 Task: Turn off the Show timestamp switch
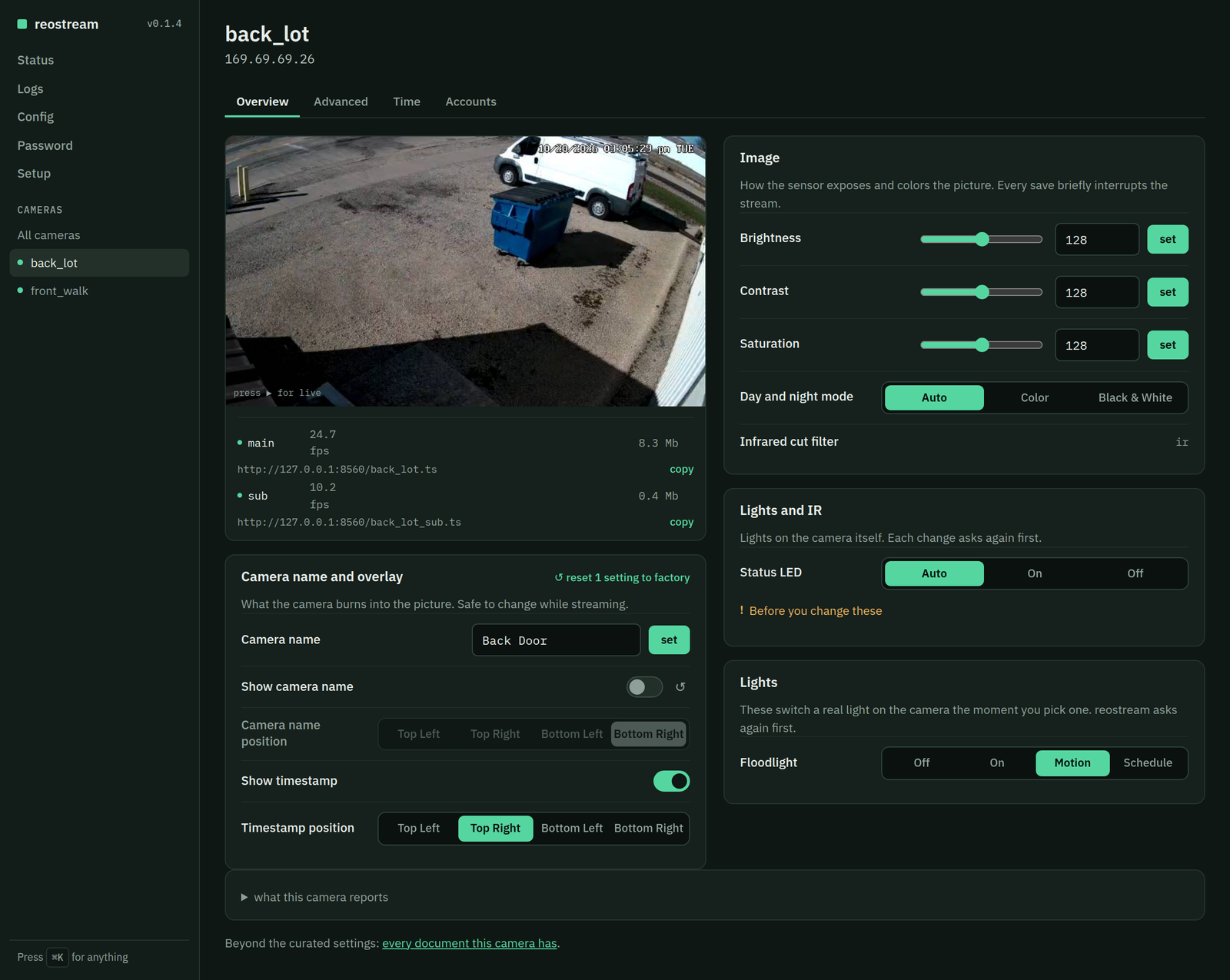click(x=671, y=781)
